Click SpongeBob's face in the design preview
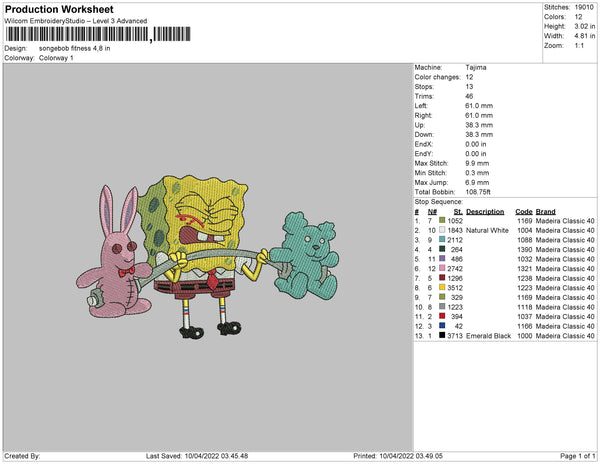Screen dimensions: 600x464 (205, 222)
